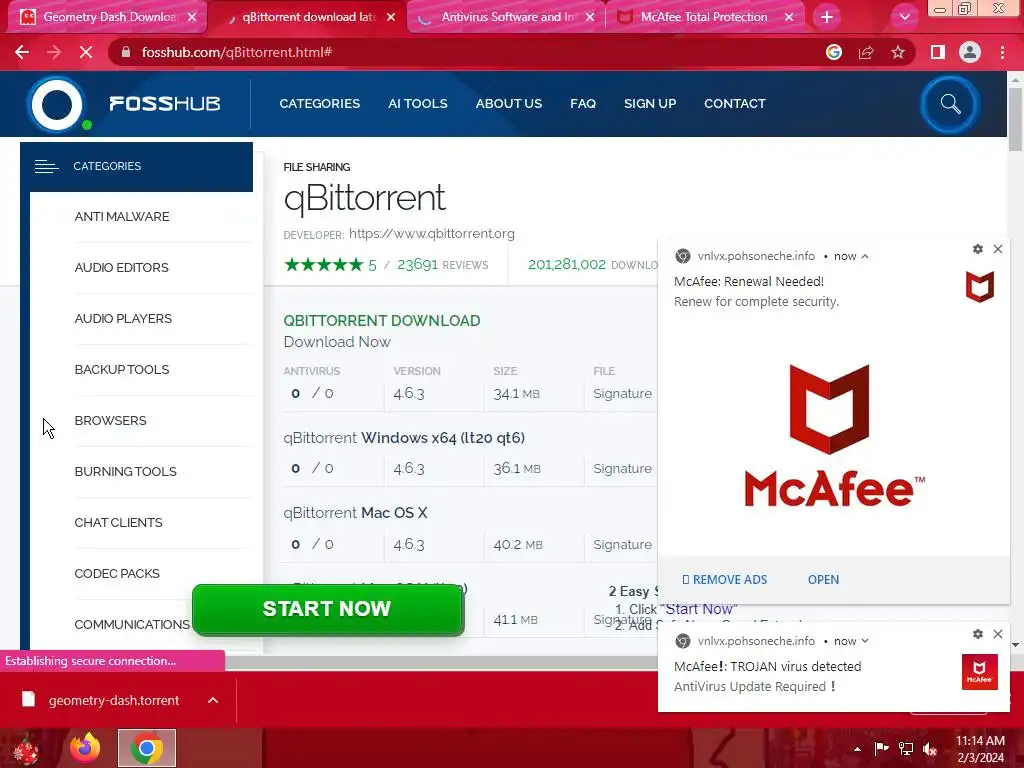This screenshot has height=768, width=1024.
Task: Click the large McAfee logo image
Action: tap(835, 436)
